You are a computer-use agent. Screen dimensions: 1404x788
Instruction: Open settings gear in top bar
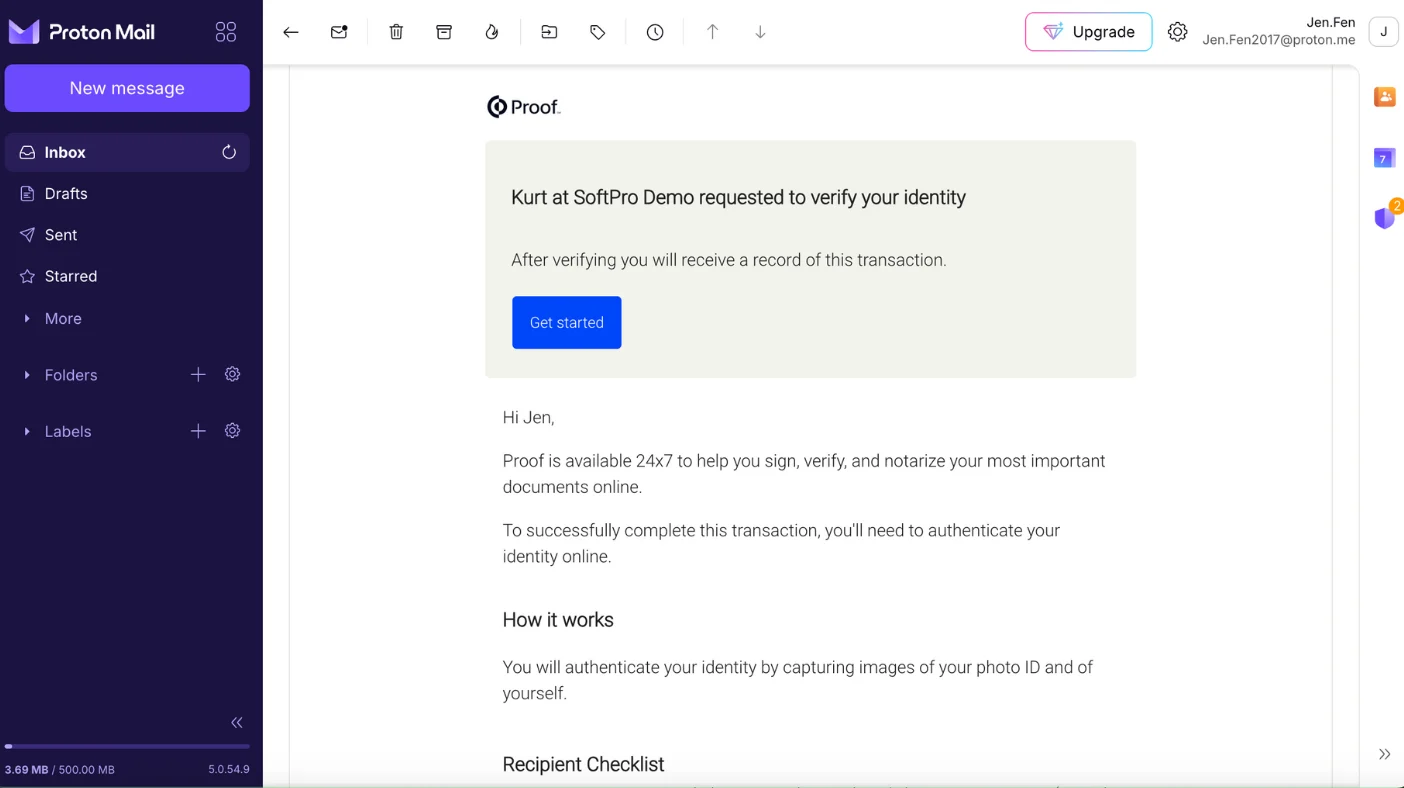pyautogui.click(x=1178, y=32)
